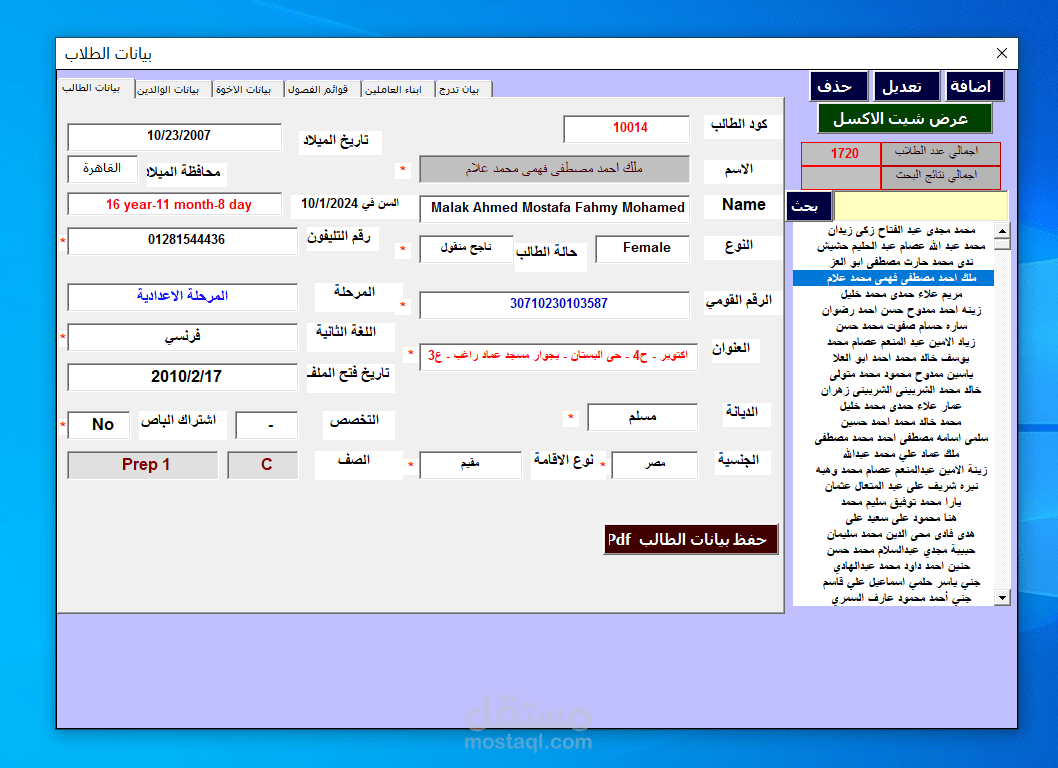Screen dimensions: 1058x768
Task: Select student محمد خالد محمد احمد حسين
Action: click(893, 422)
